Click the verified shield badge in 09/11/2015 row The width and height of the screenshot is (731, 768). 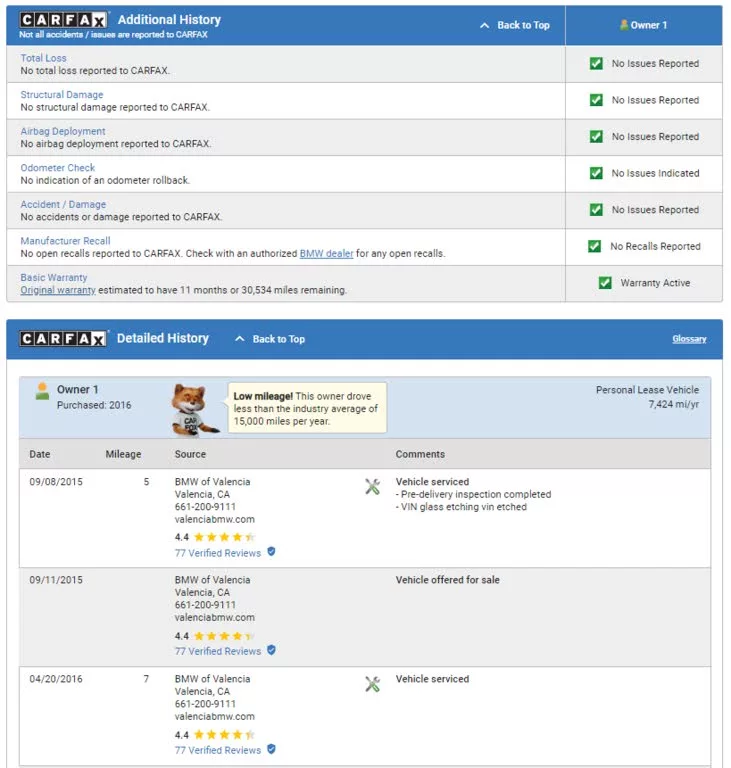point(271,650)
